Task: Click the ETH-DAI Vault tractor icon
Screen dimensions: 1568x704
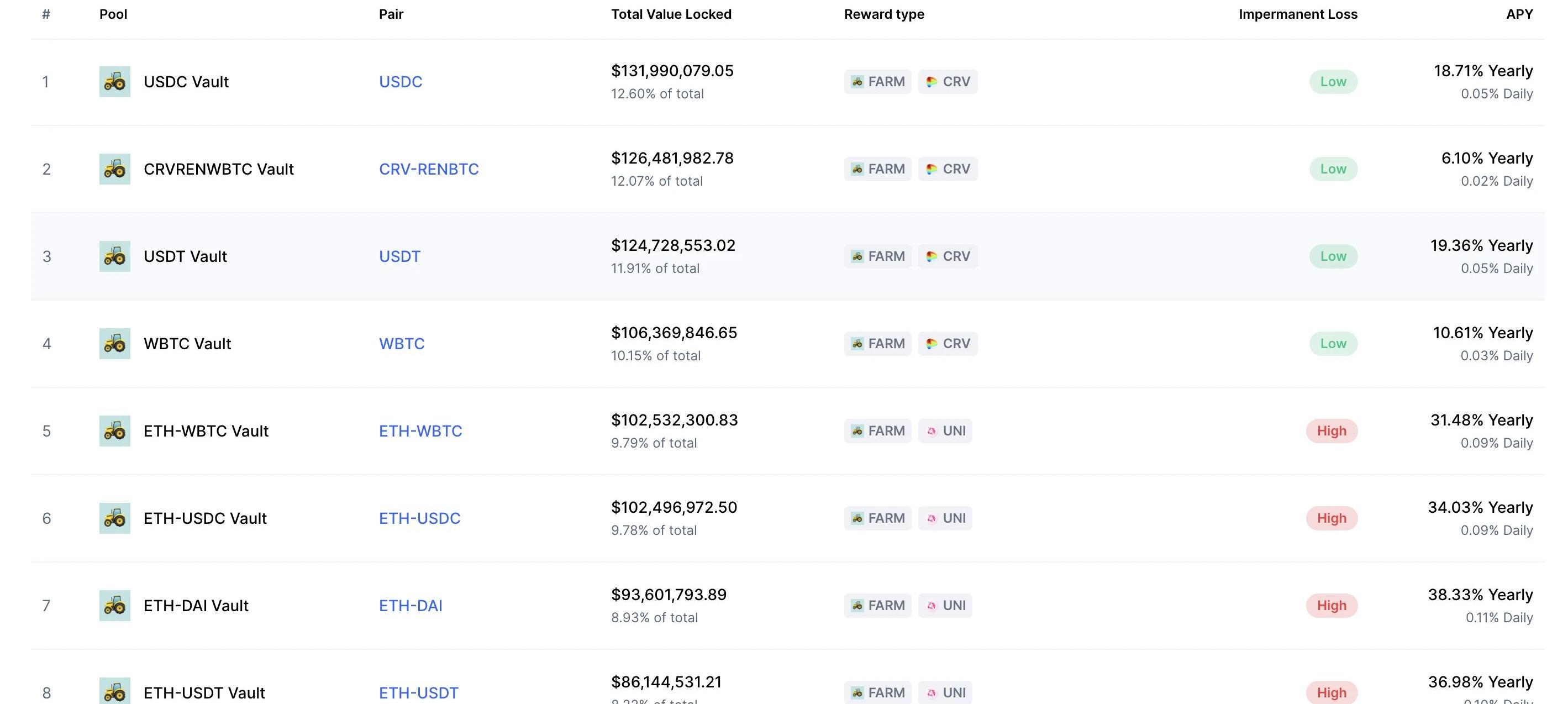Action: pyautogui.click(x=114, y=605)
